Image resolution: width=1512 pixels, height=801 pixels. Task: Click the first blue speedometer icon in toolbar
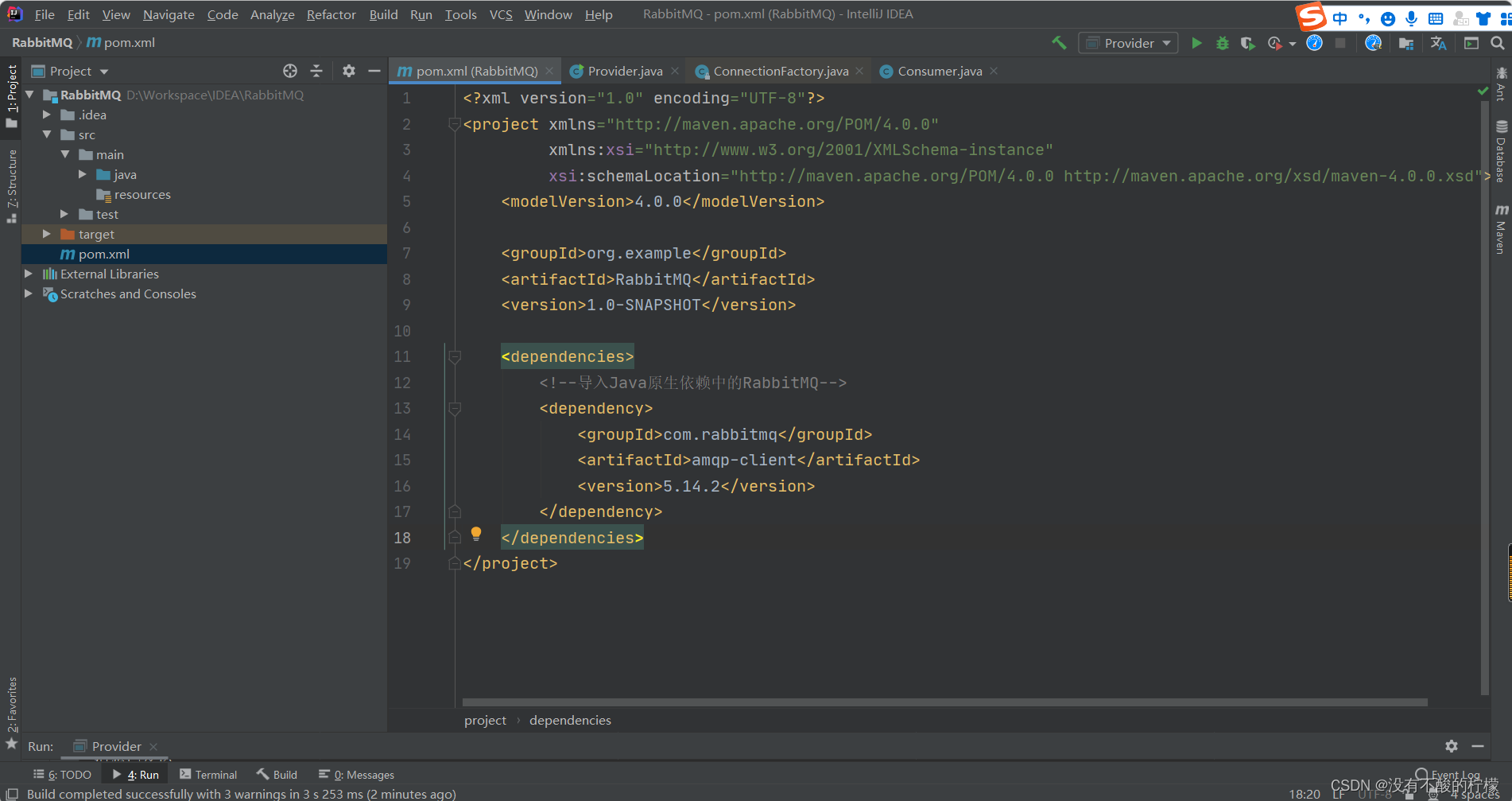click(x=1314, y=43)
